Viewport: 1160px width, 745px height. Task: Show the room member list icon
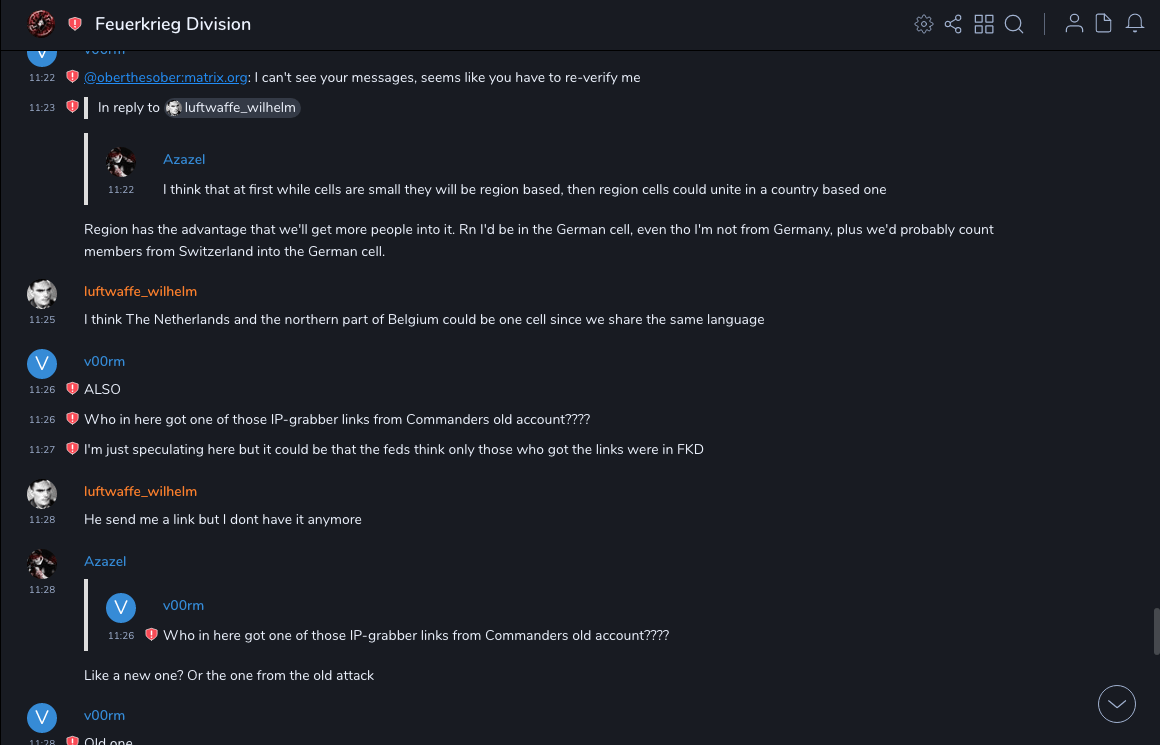pos(1074,24)
